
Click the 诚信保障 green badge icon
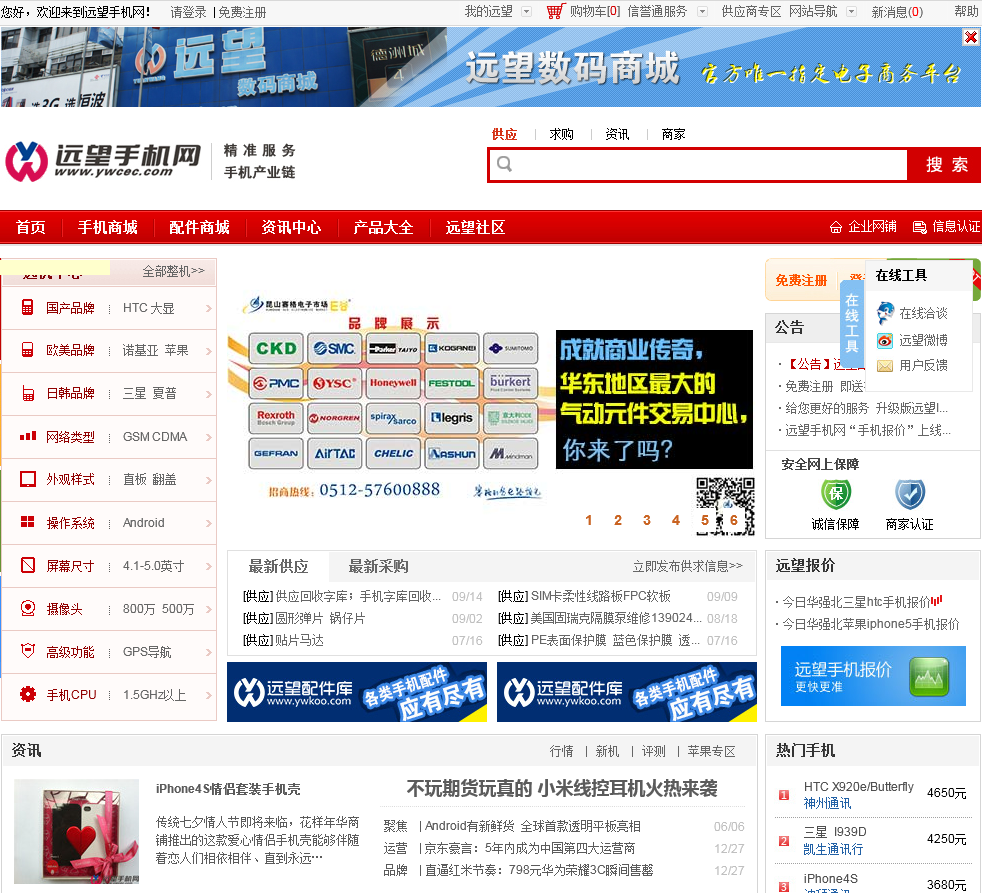[x=836, y=494]
